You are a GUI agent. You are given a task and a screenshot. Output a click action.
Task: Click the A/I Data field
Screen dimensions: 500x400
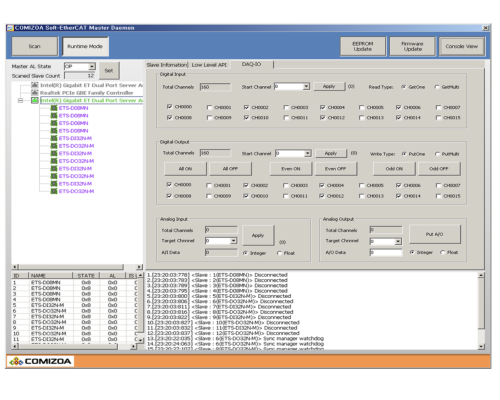click(221, 253)
